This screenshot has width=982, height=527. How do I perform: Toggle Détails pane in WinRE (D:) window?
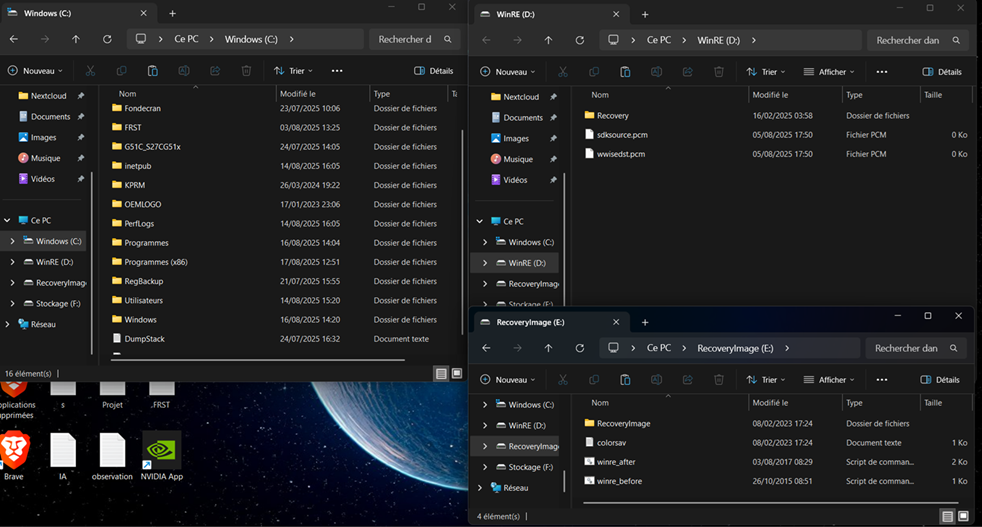coord(942,72)
